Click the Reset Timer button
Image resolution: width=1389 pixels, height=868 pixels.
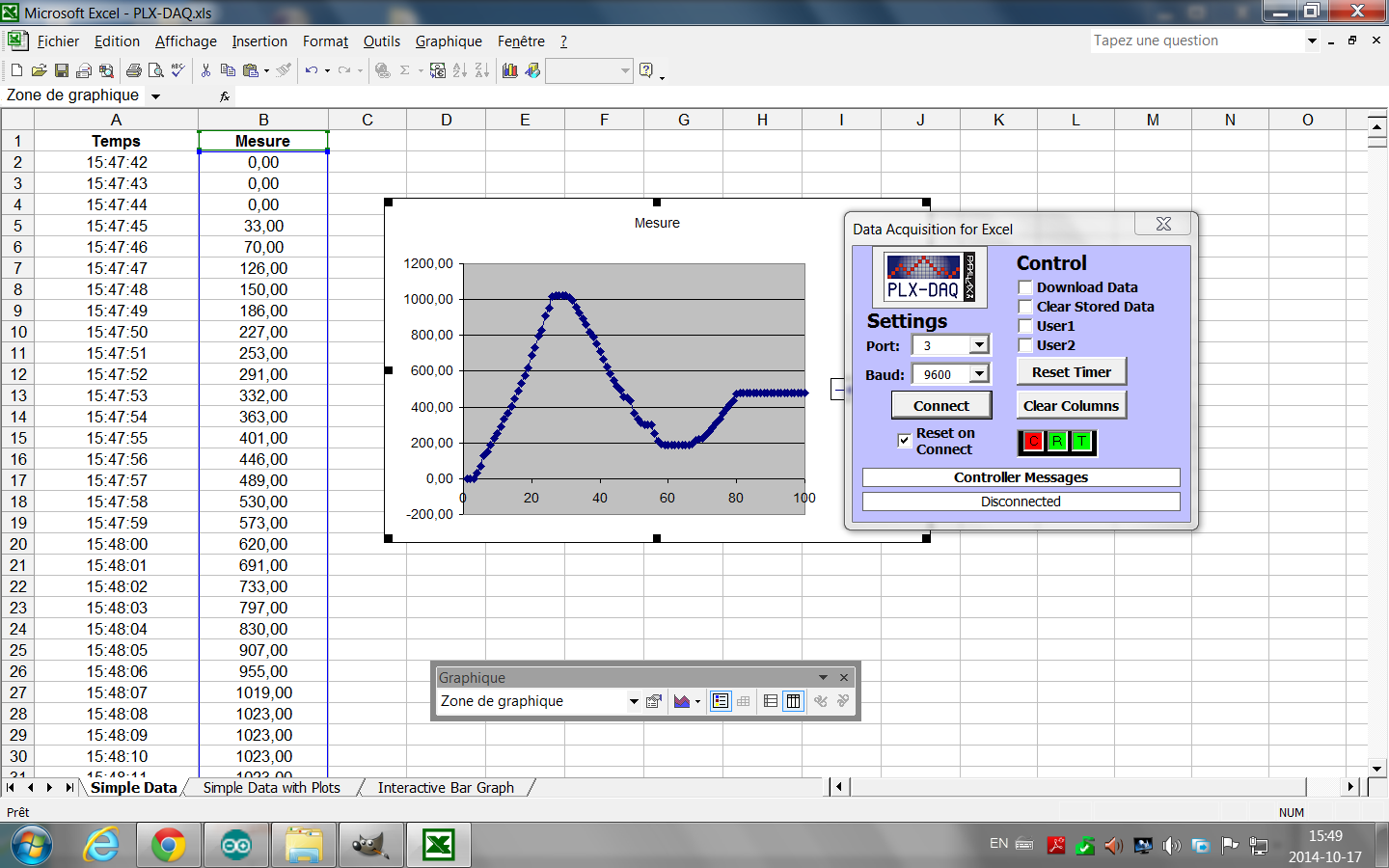(x=1072, y=372)
